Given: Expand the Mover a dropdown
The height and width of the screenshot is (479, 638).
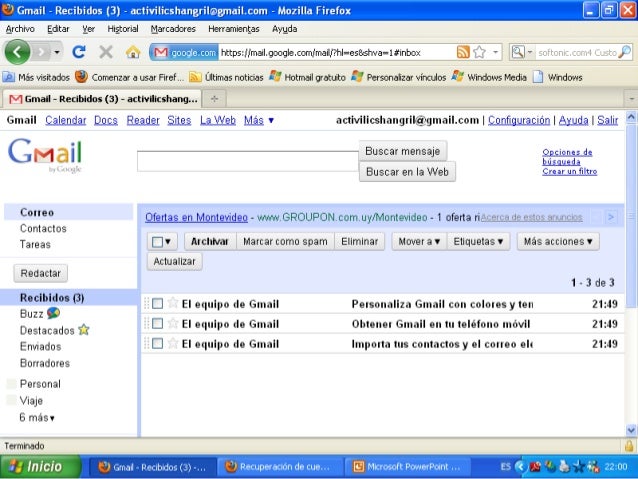Looking at the screenshot, I should tap(419, 241).
